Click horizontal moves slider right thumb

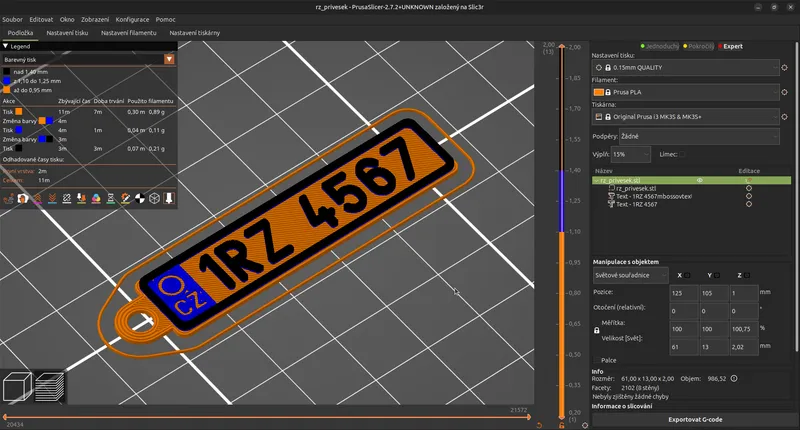[x=529, y=417]
